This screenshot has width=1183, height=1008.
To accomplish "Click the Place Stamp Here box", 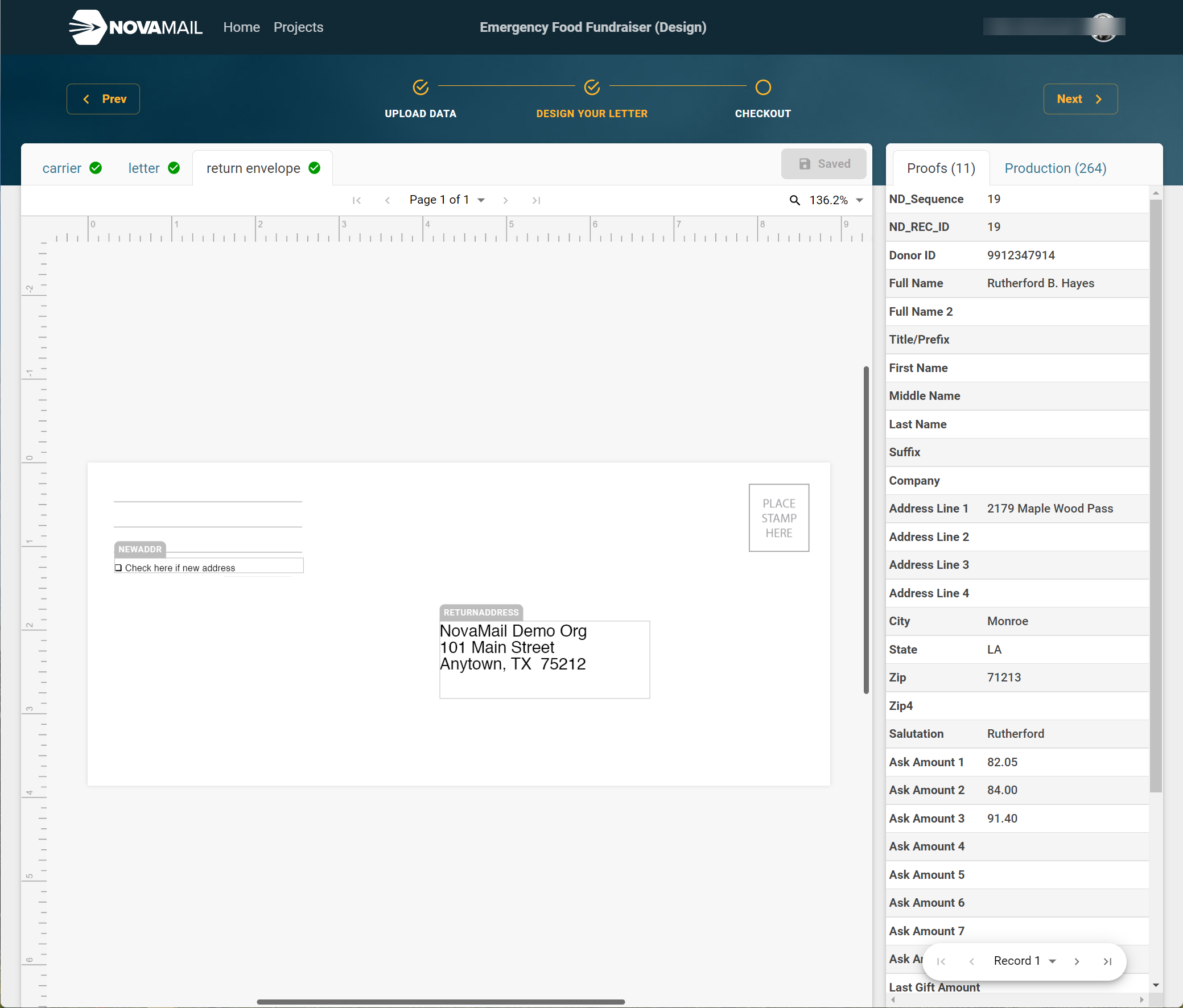I will 779,518.
